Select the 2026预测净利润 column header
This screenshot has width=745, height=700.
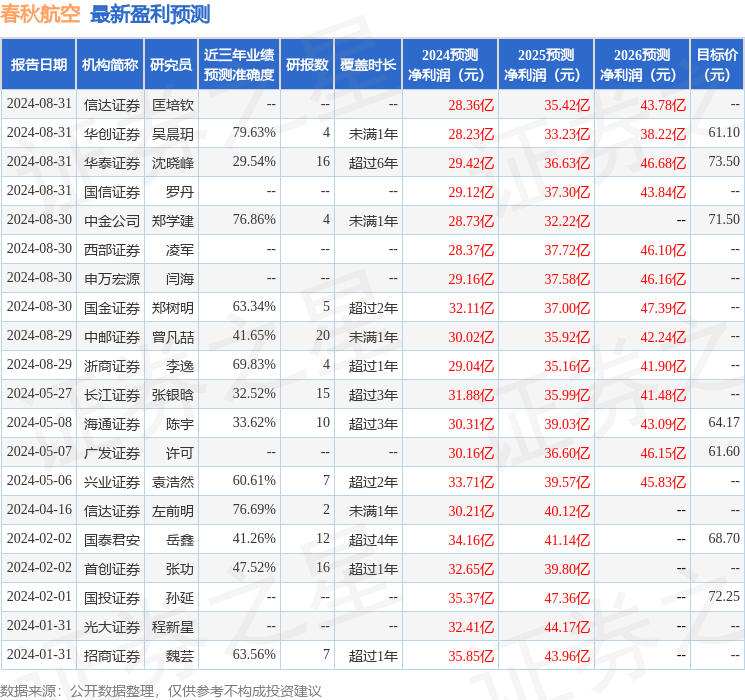point(642,65)
